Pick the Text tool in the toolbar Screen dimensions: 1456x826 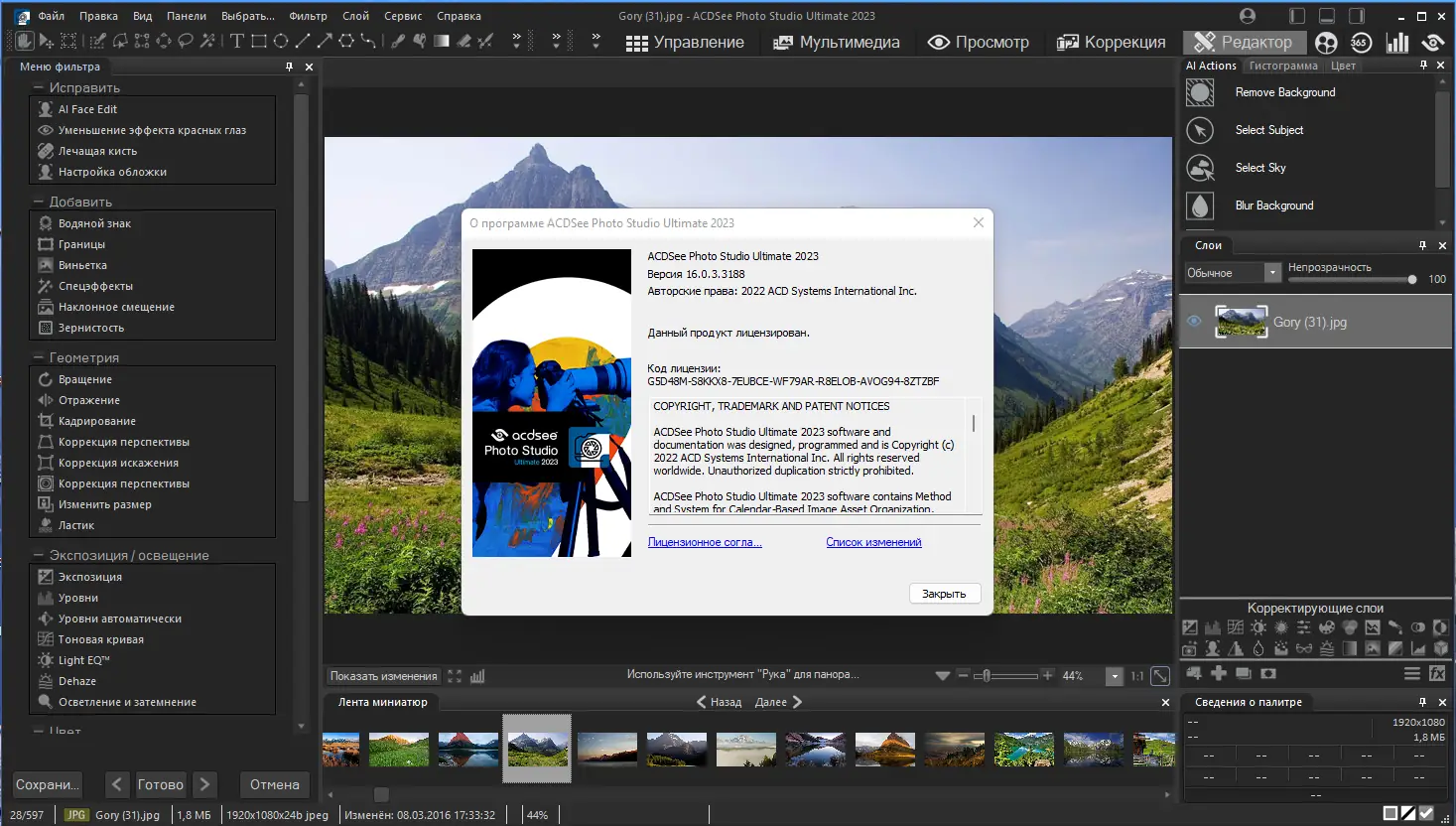(x=237, y=41)
